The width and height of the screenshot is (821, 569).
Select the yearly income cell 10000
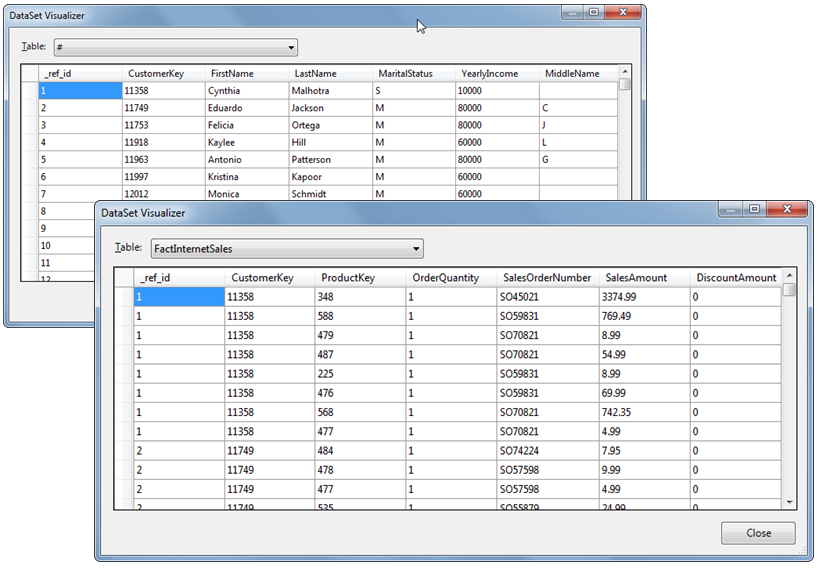coord(497,91)
